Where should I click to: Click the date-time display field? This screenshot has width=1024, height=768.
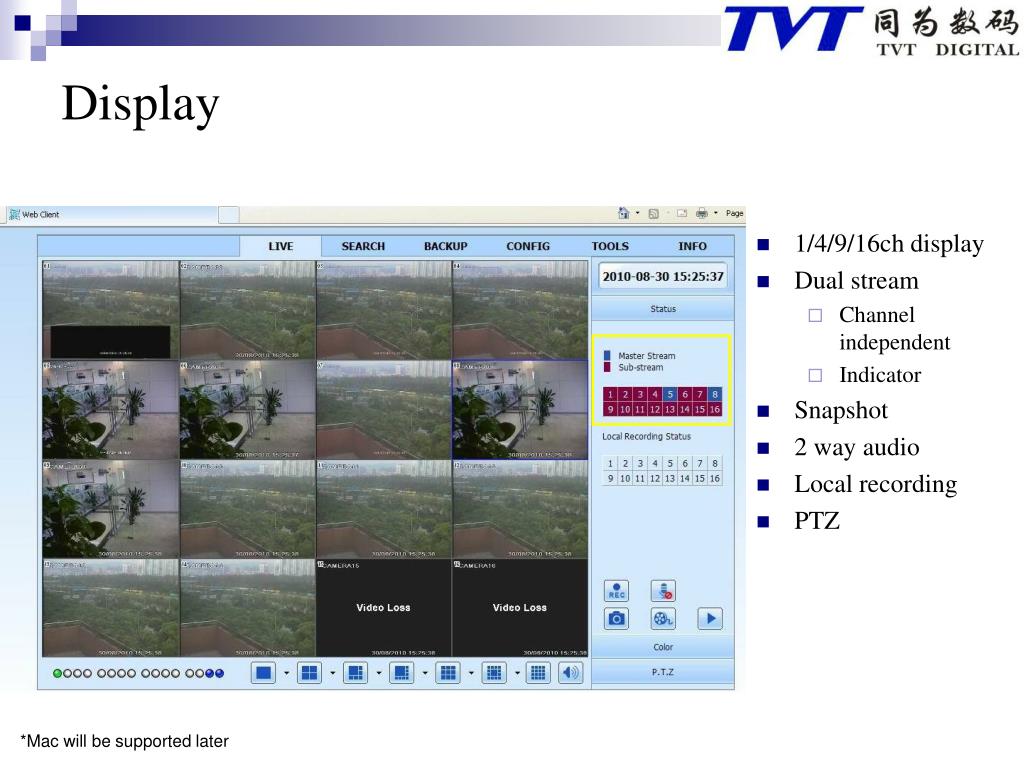(x=663, y=276)
